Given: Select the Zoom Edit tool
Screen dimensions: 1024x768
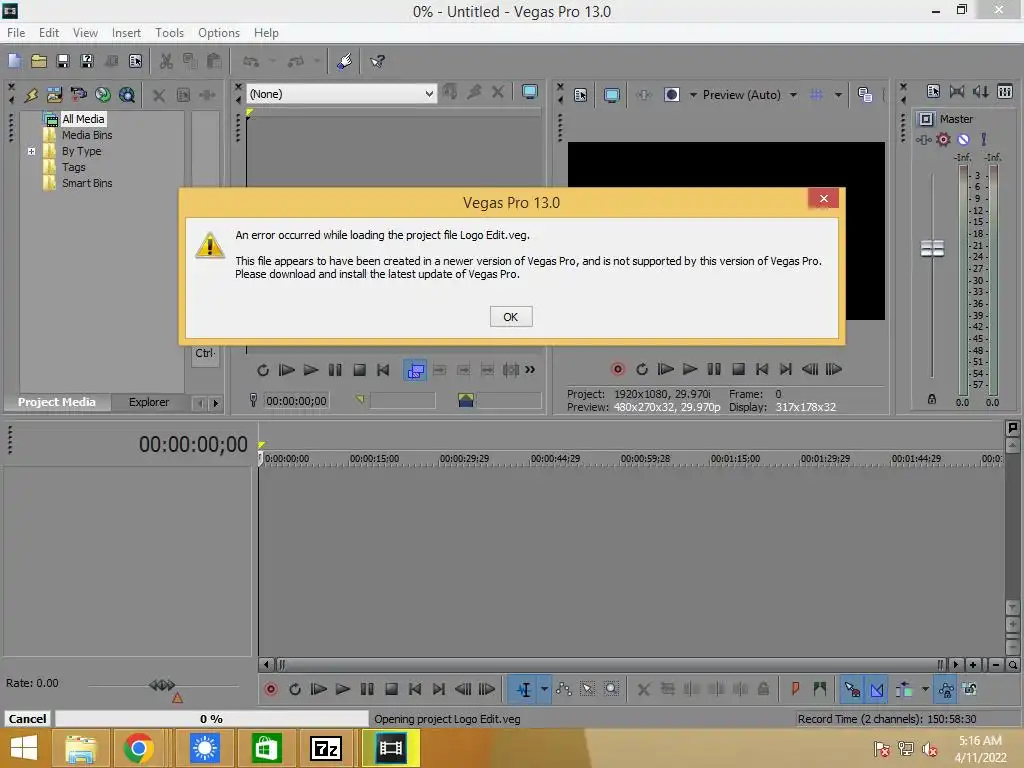Looking at the screenshot, I should [x=611, y=689].
